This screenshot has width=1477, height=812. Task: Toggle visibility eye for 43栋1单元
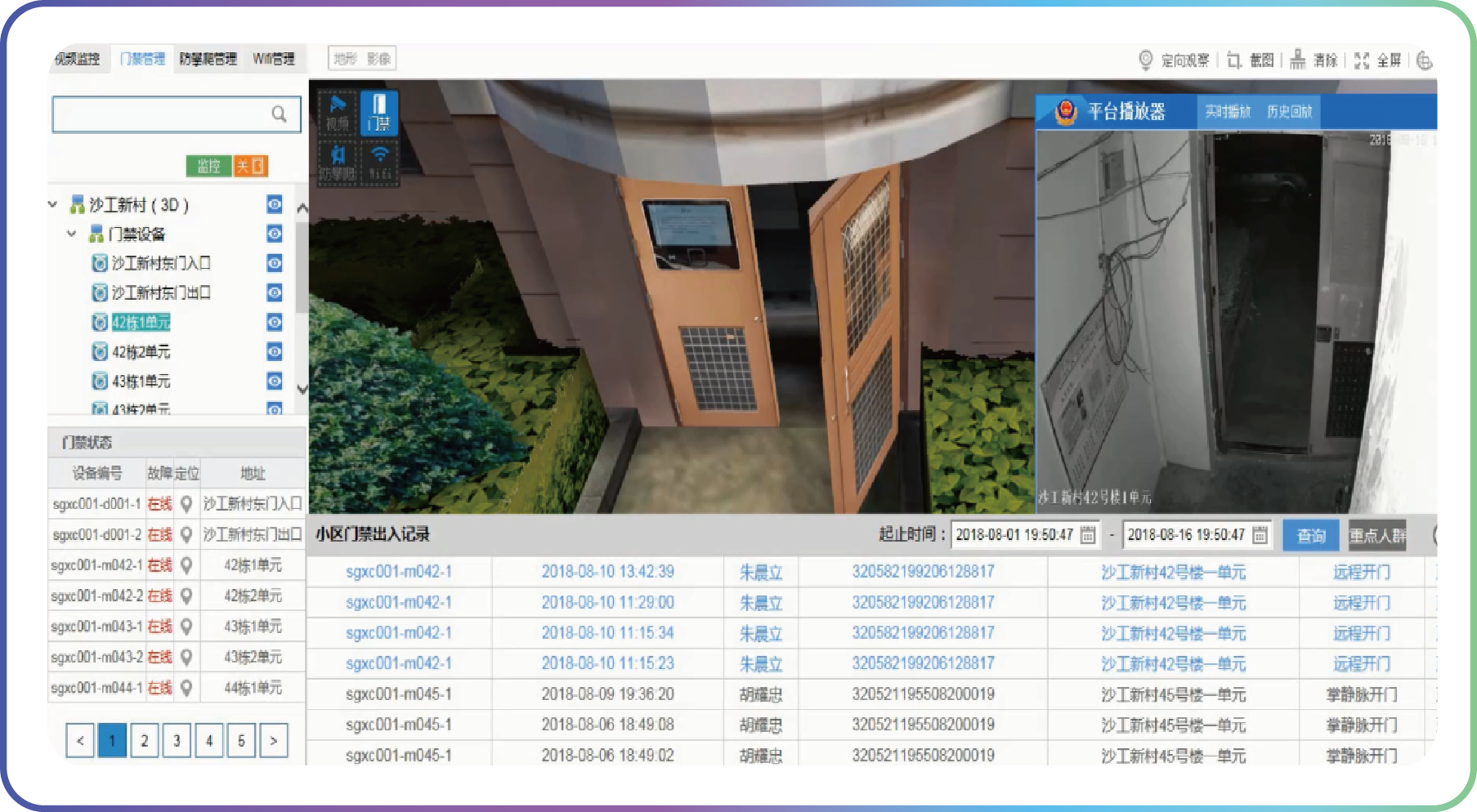click(275, 381)
